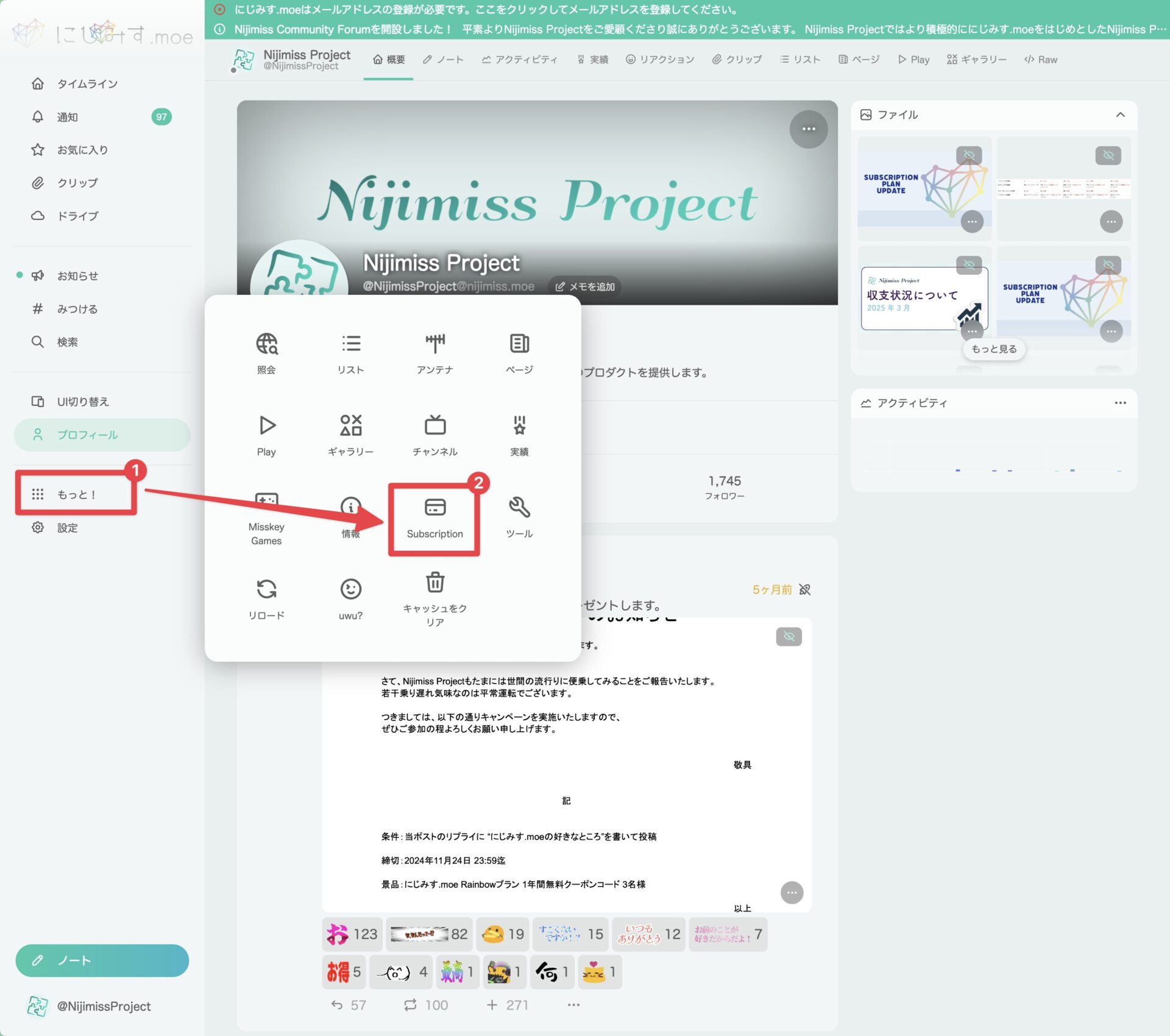This screenshot has width=1170, height=1036.
Task: Open お気に入り favorites in sidebar
Action: point(102,149)
